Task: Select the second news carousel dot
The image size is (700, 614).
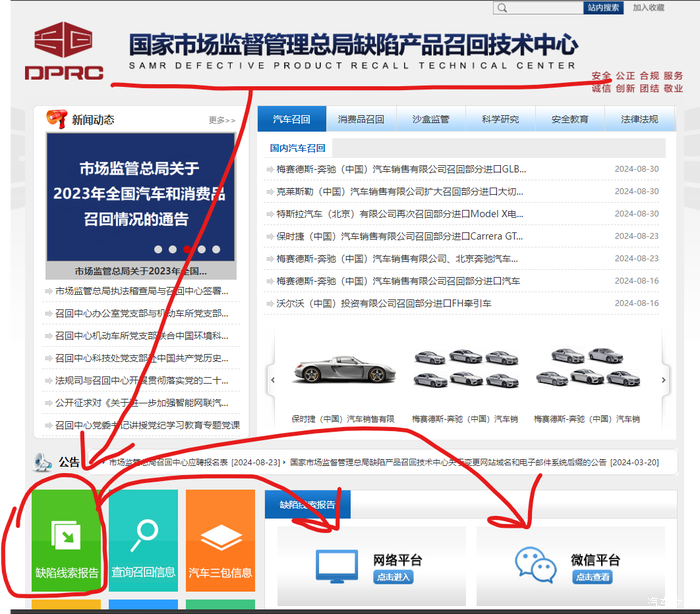Action: [173, 249]
